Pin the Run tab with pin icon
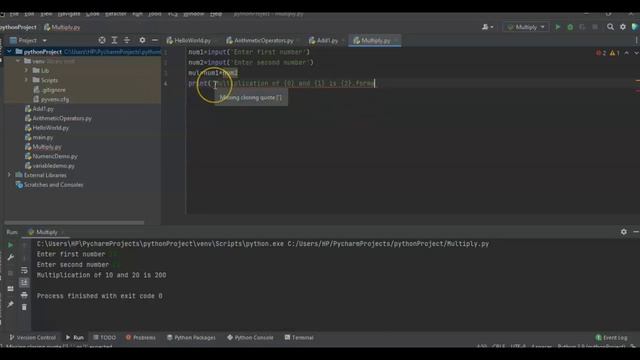This screenshot has height=360, width=640. (11, 304)
